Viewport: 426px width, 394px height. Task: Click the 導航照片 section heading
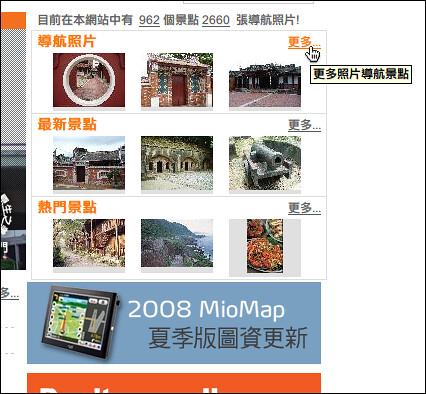(x=67, y=42)
